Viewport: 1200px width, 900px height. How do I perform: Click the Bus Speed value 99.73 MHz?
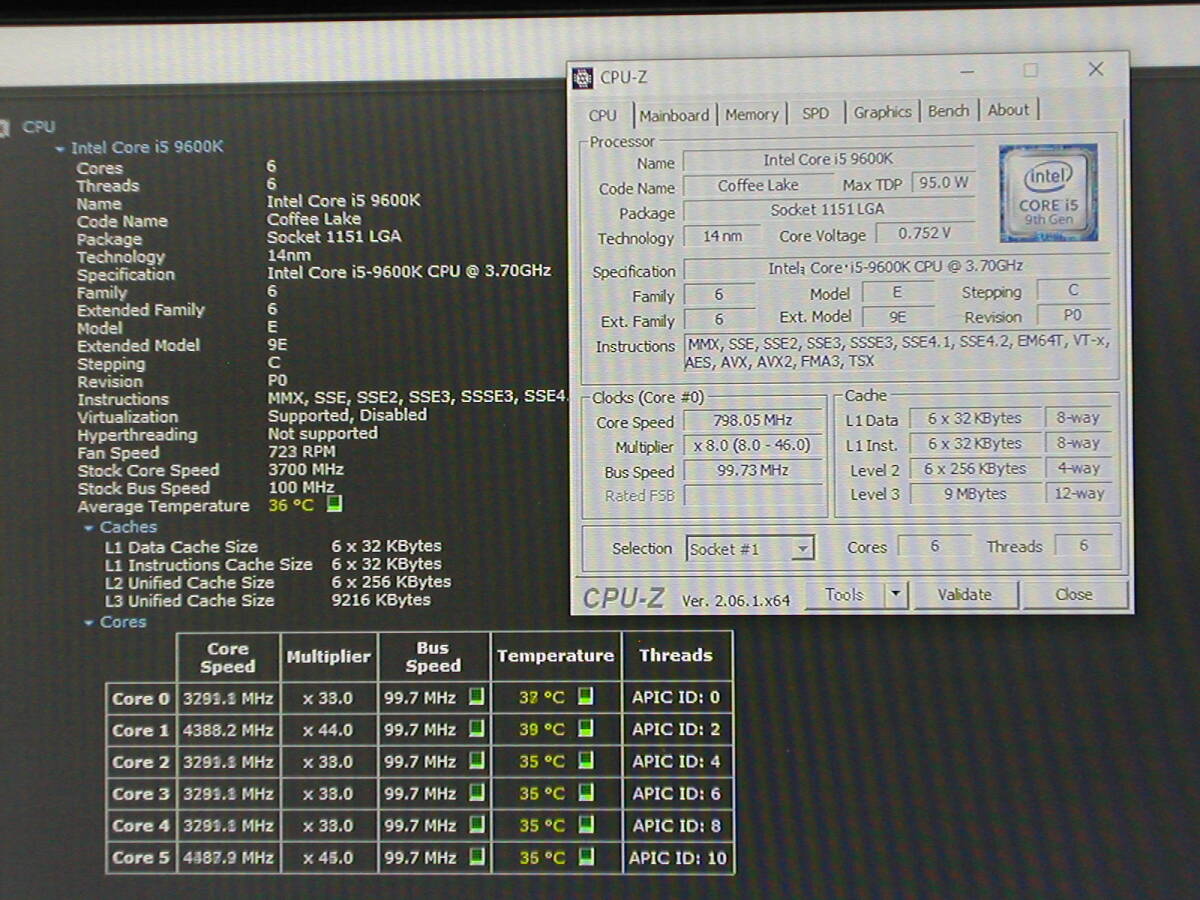754,471
